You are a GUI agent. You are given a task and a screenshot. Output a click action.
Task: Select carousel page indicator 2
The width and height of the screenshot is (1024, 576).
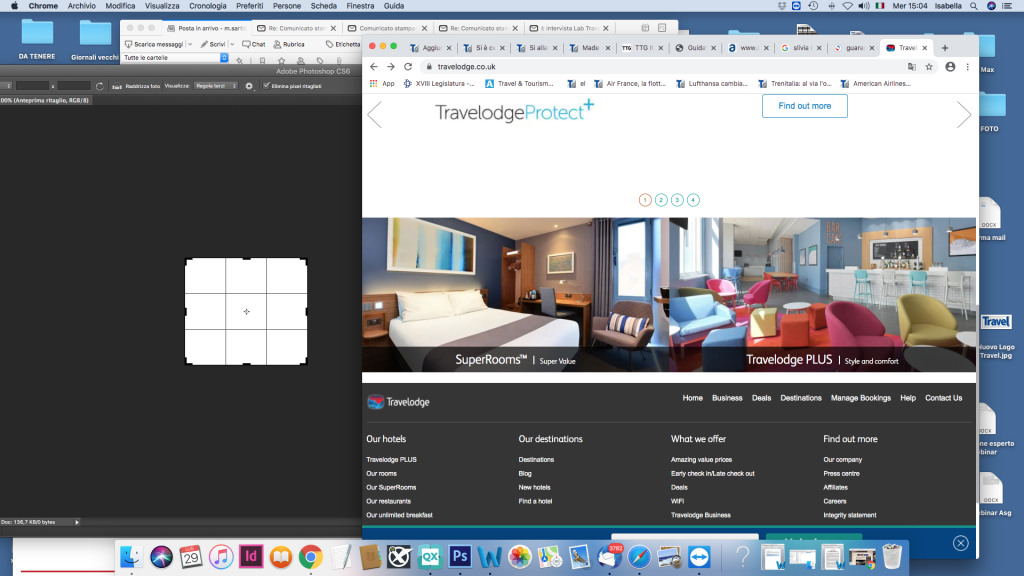661,200
